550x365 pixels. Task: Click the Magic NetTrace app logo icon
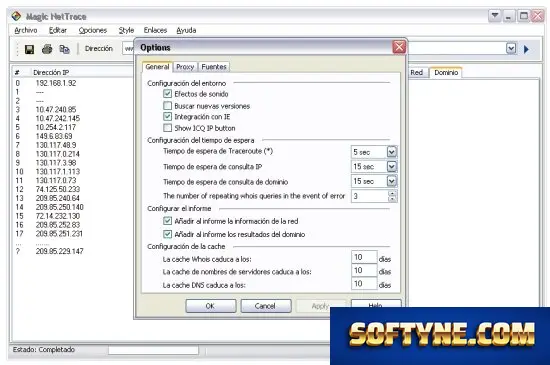point(16,16)
